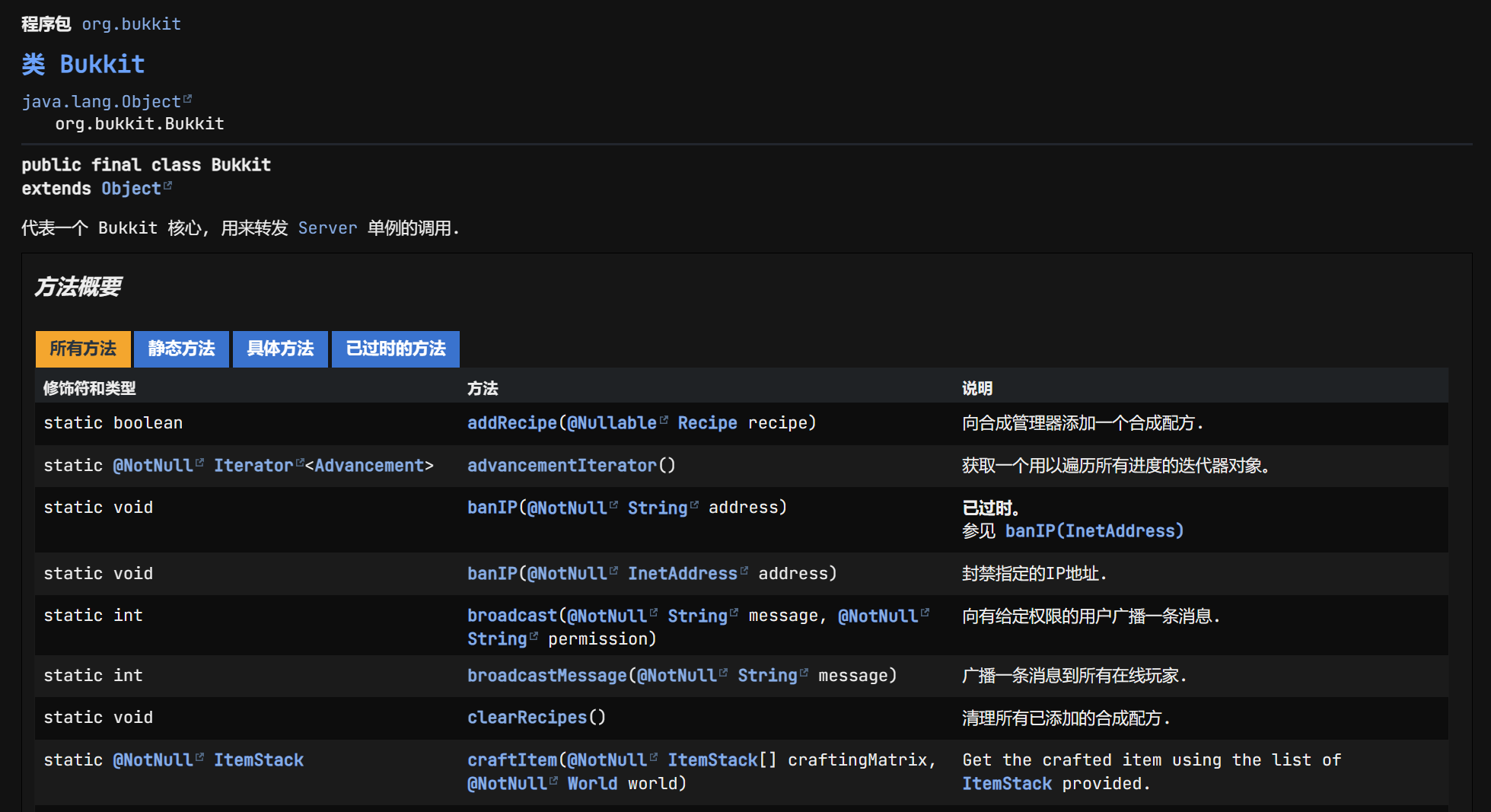Open the clearRecipes method link
The image size is (1491, 812).
pyautogui.click(x=527, y=718)
